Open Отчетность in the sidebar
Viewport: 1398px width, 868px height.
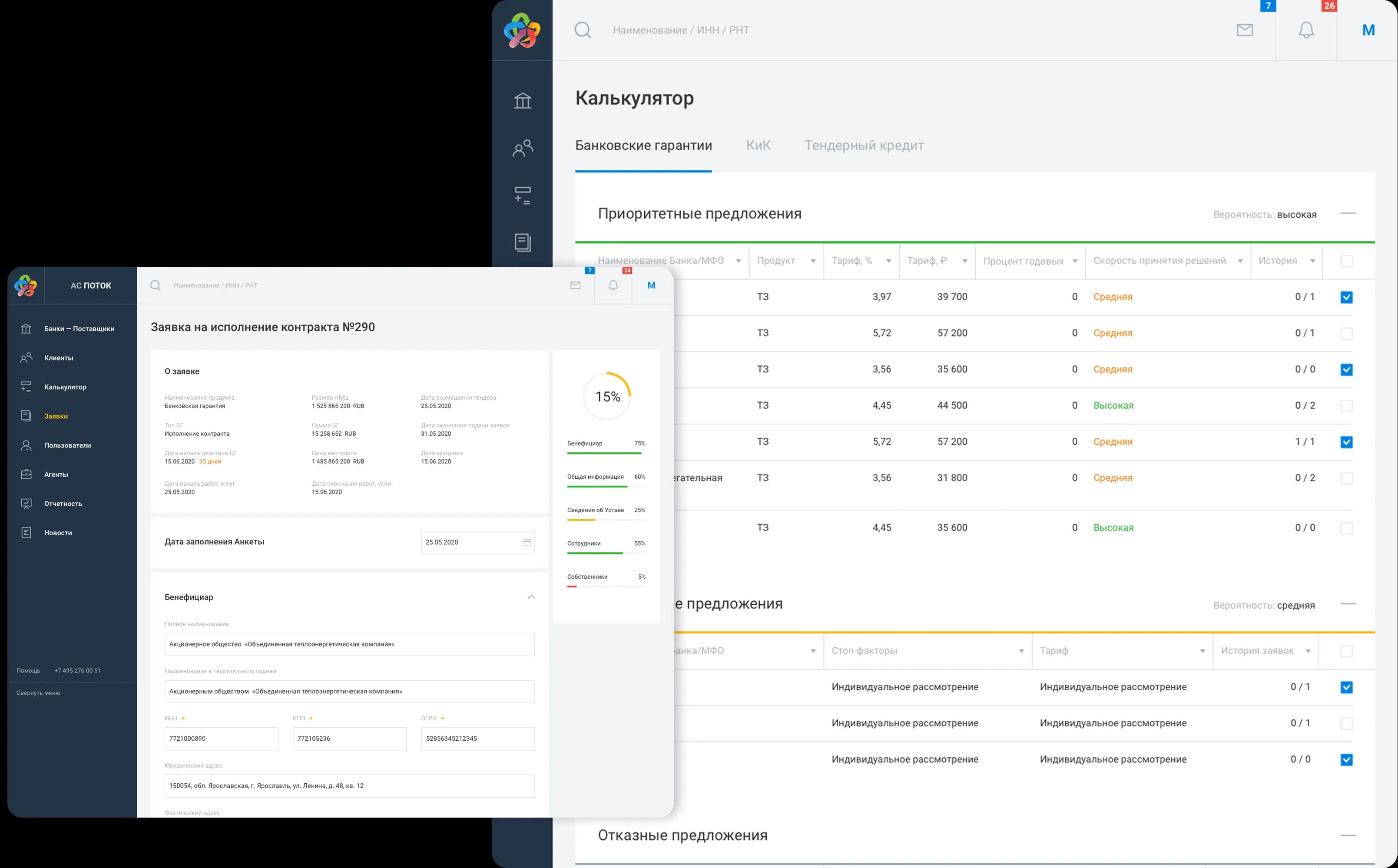63,504
